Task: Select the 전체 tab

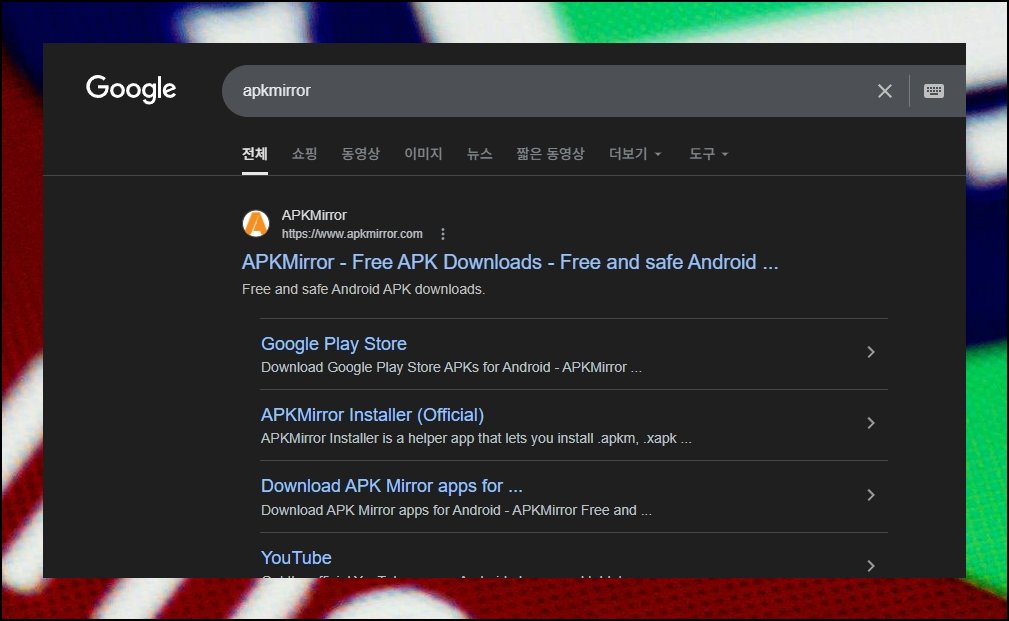Action: (x=255, y=154)
